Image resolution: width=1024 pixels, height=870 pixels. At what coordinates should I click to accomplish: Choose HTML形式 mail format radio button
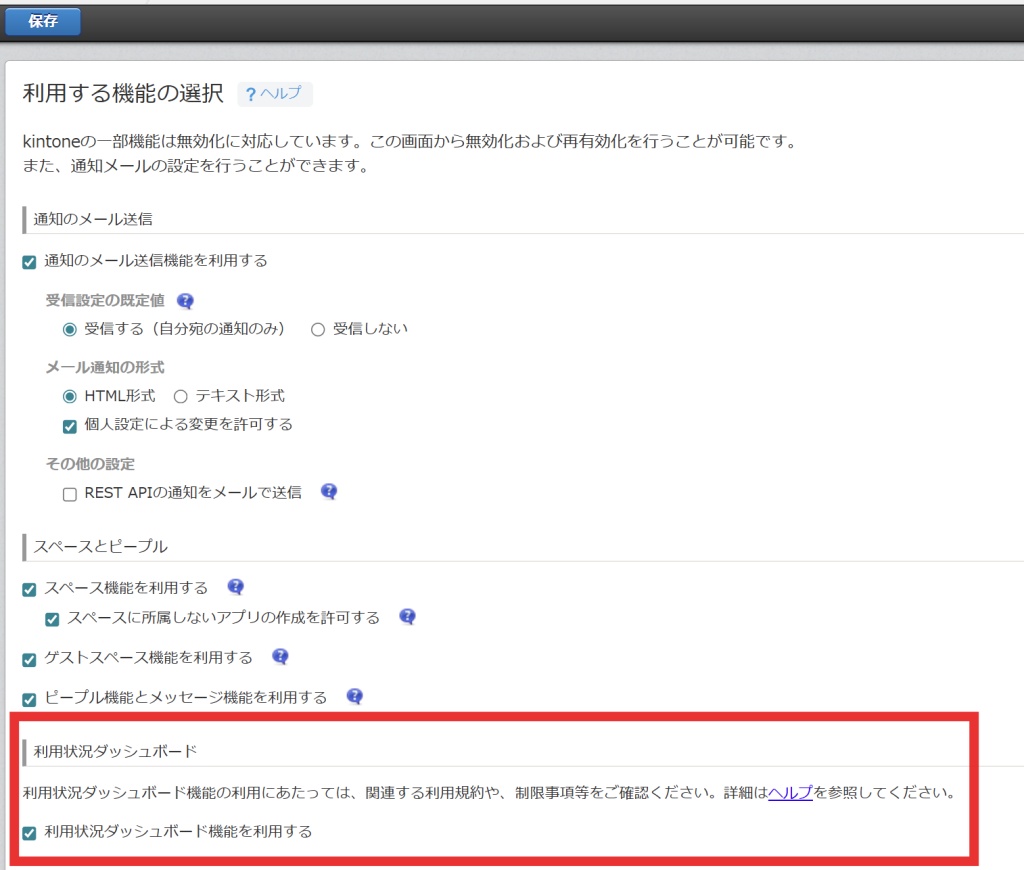click(69, 396)
